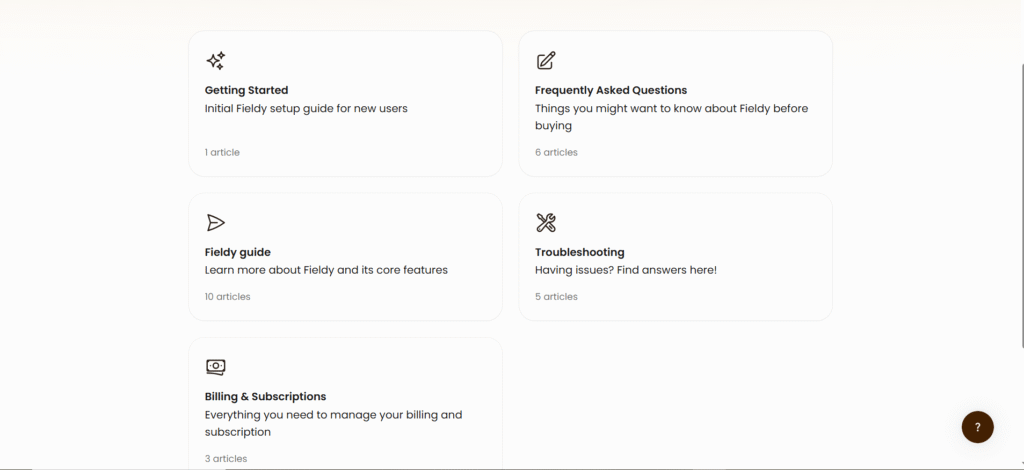The width and height of the screenshot is (1024, 470).
Task: Select the '1 article' count under Getting Started
Action: click(222, 152)
